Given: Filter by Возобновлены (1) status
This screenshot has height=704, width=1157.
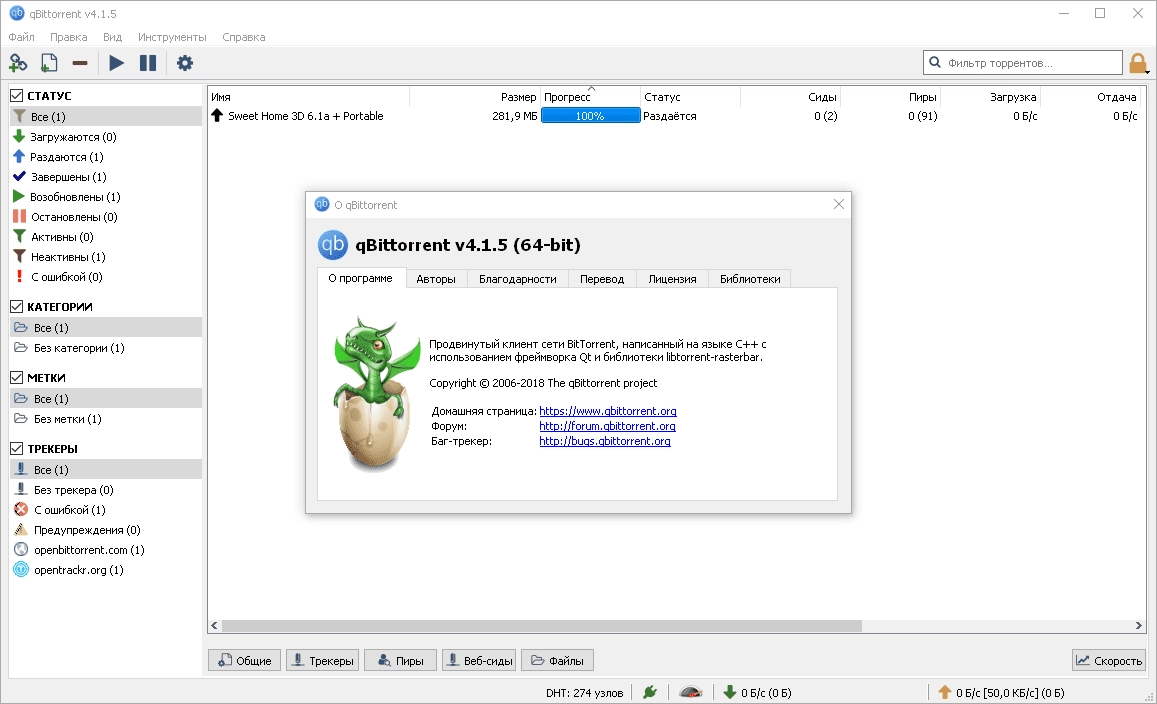Looking at the screenshot, I should [75, 196].
